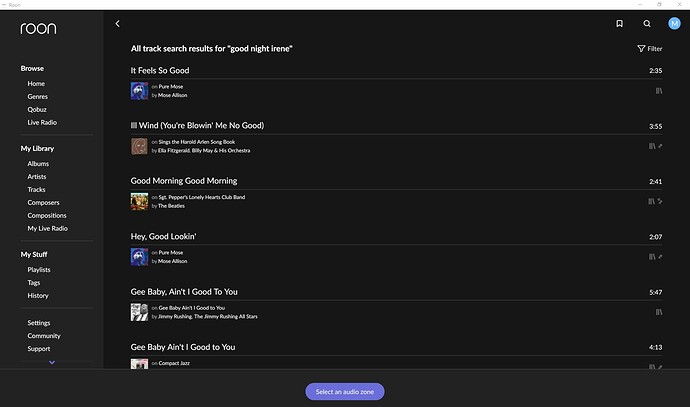The height and width of the screenshot is (407, 690).
Task: Open Playlists under My Stuff
Action: pos(39,270)
